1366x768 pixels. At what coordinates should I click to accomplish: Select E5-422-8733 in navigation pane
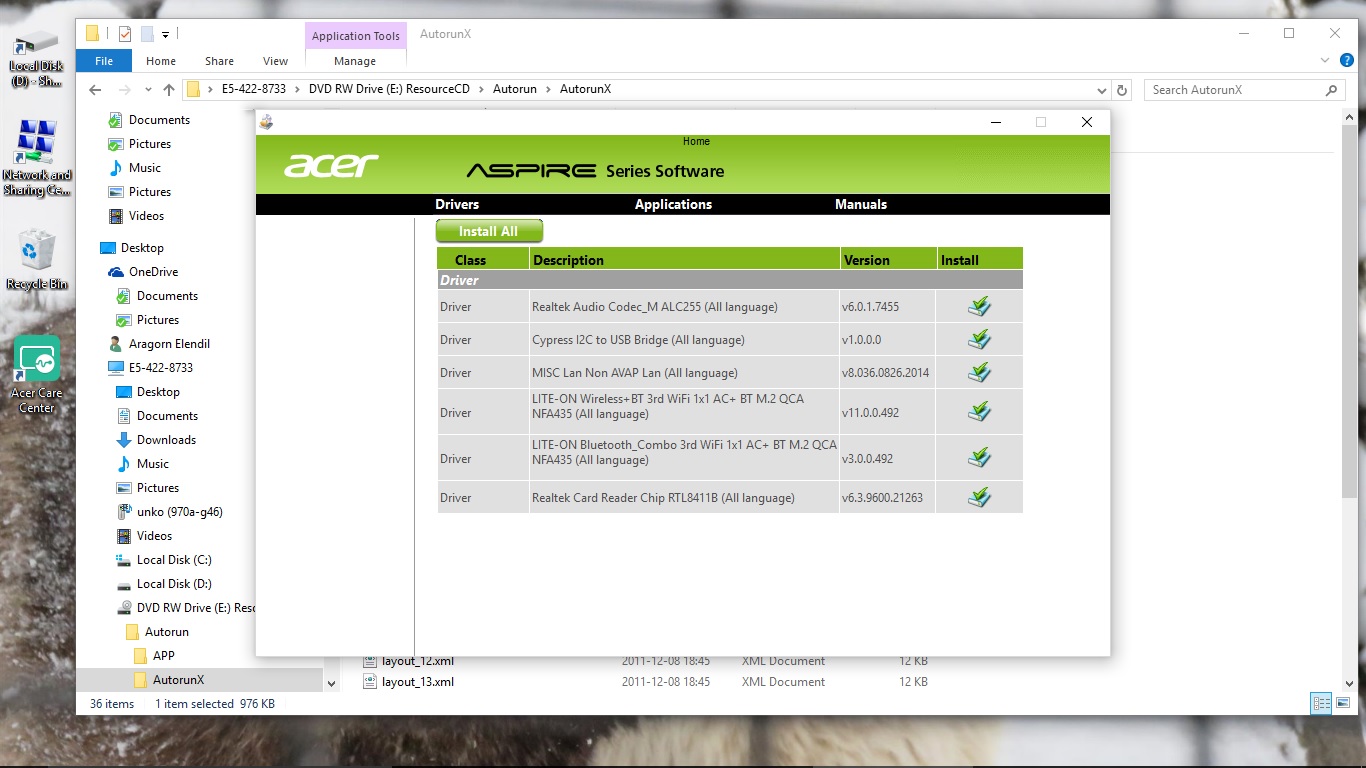coord(160,368)
